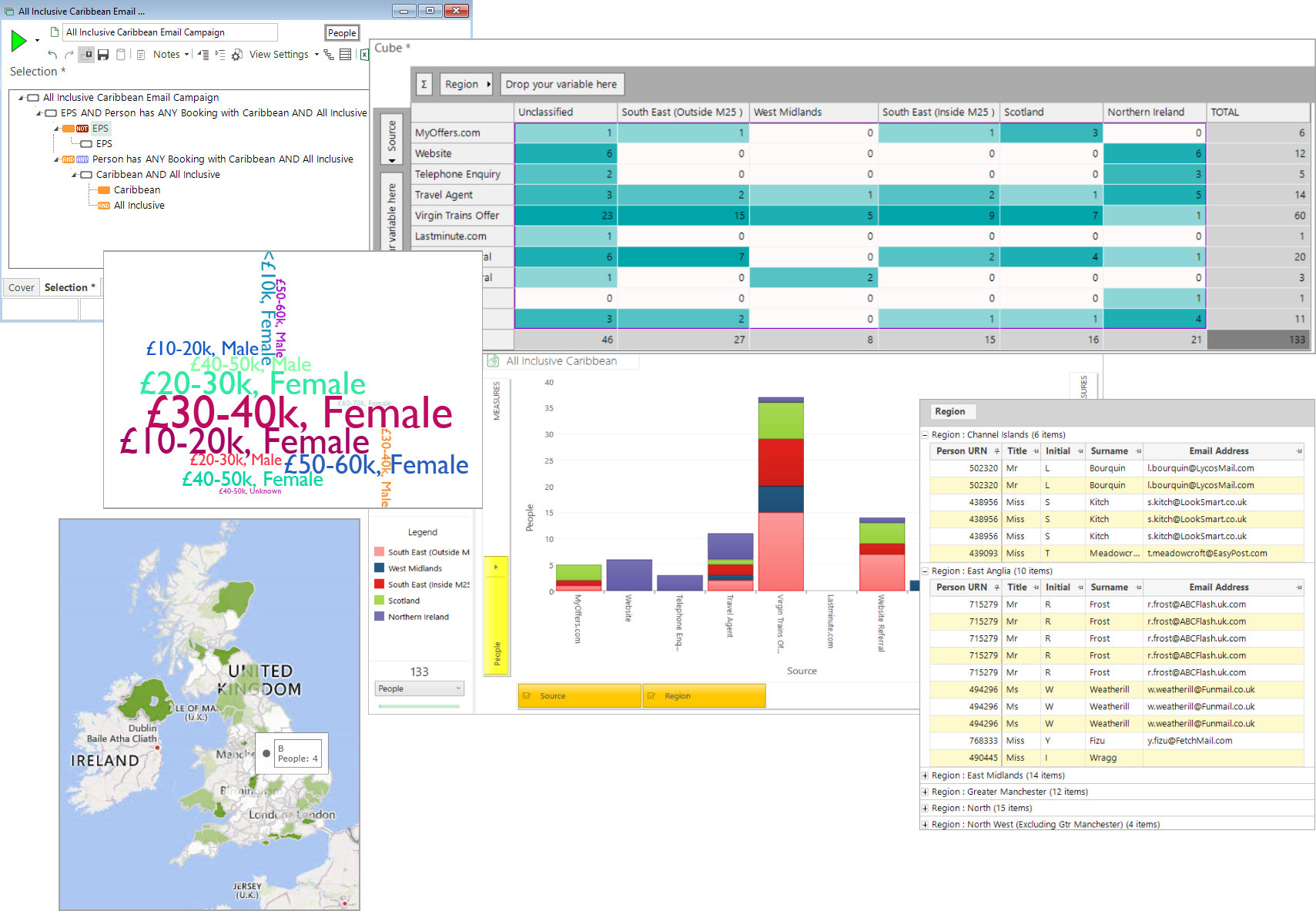
Task: Select the Selection * tab
Action: [x=70, y=287]
